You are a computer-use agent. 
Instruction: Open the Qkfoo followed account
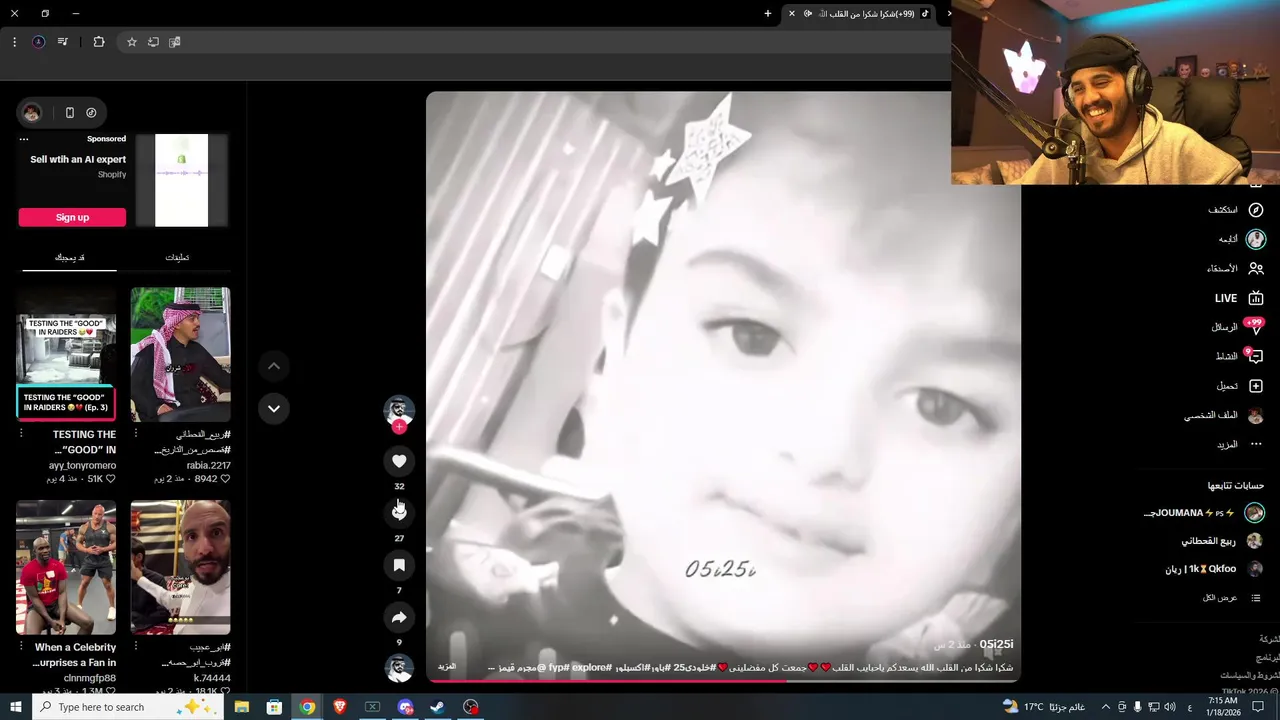[x=1214, y=569]
